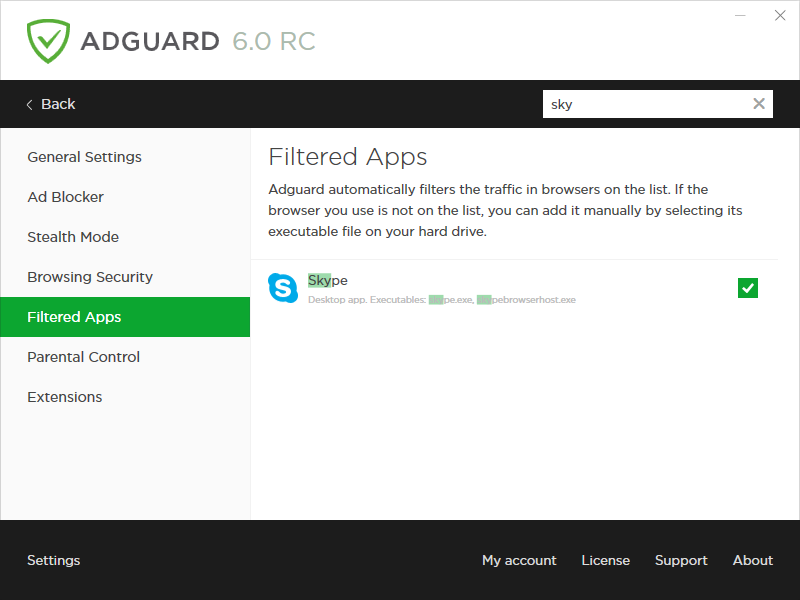Minimize the Adguard window
This screenshot has width=800, height=600.
point(740,15)
